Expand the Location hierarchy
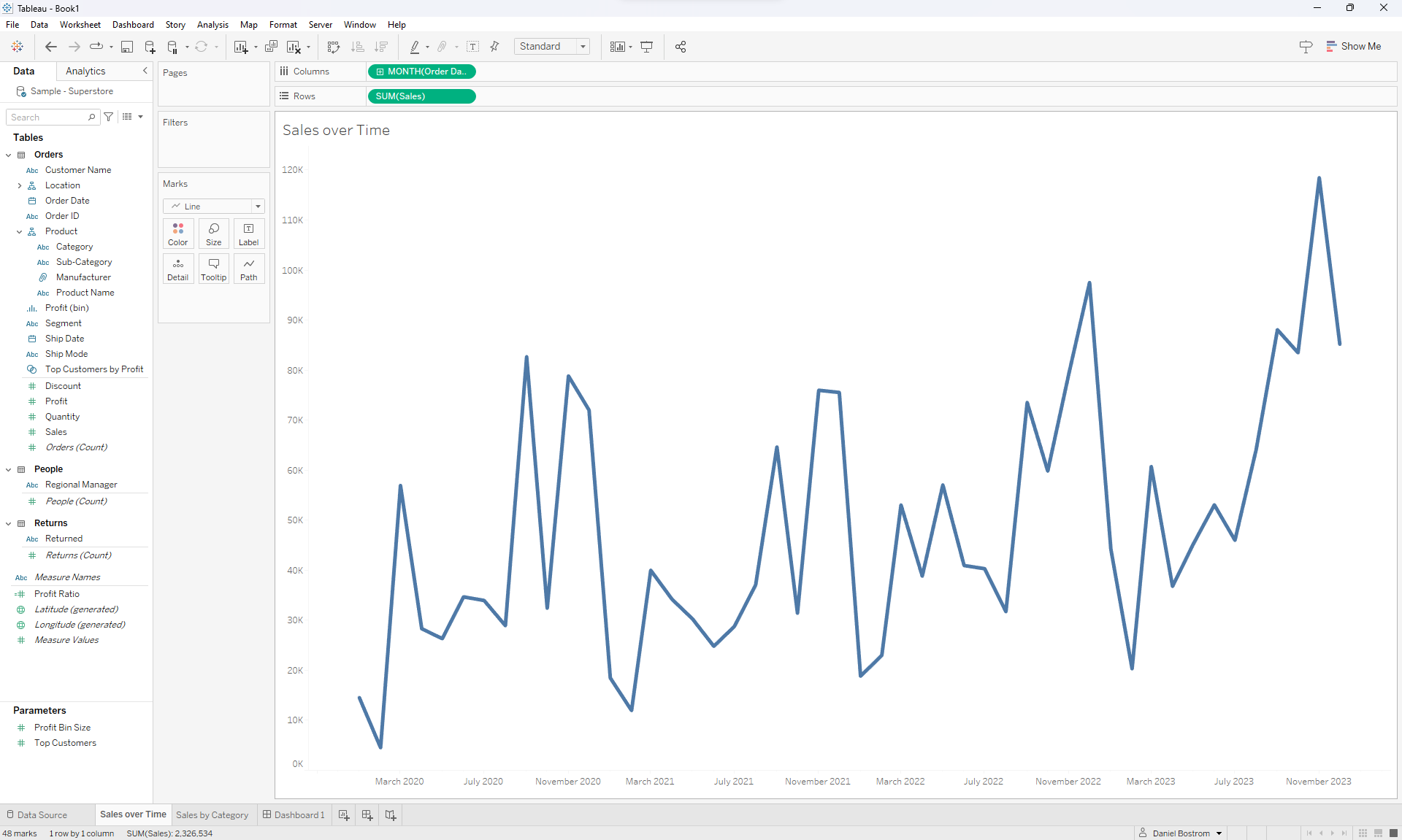This screenshot has width=1402, height=840. (x=20, y=185)
